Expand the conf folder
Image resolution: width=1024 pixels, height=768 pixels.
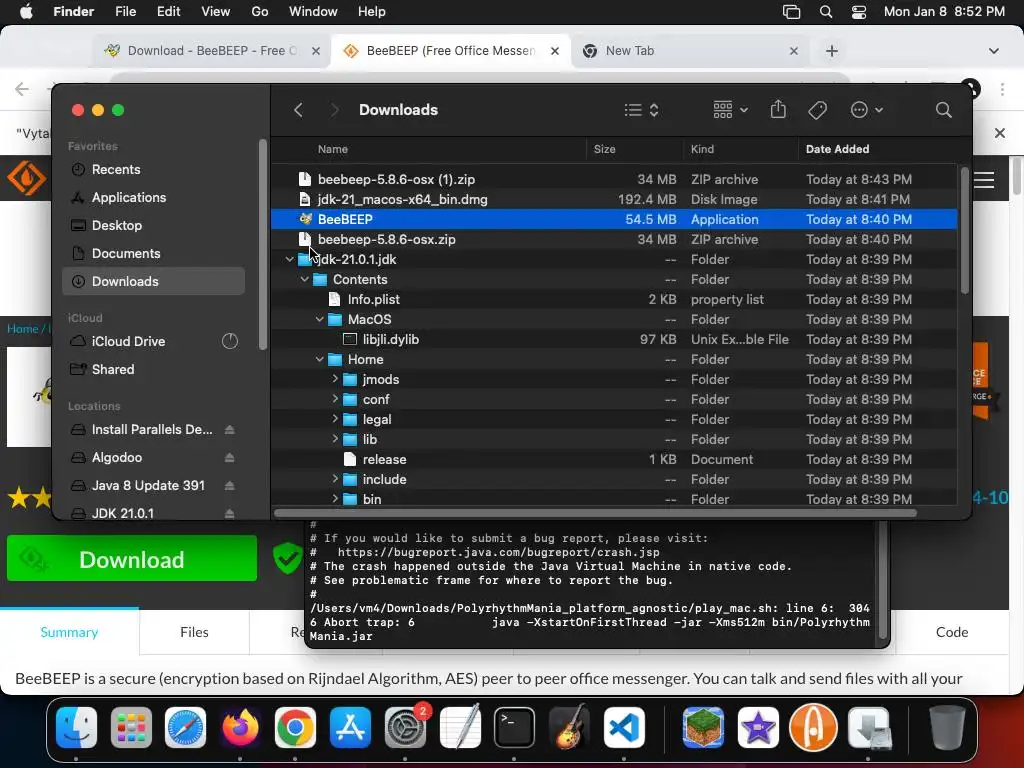pyautogui.click(x=334, y=399)
